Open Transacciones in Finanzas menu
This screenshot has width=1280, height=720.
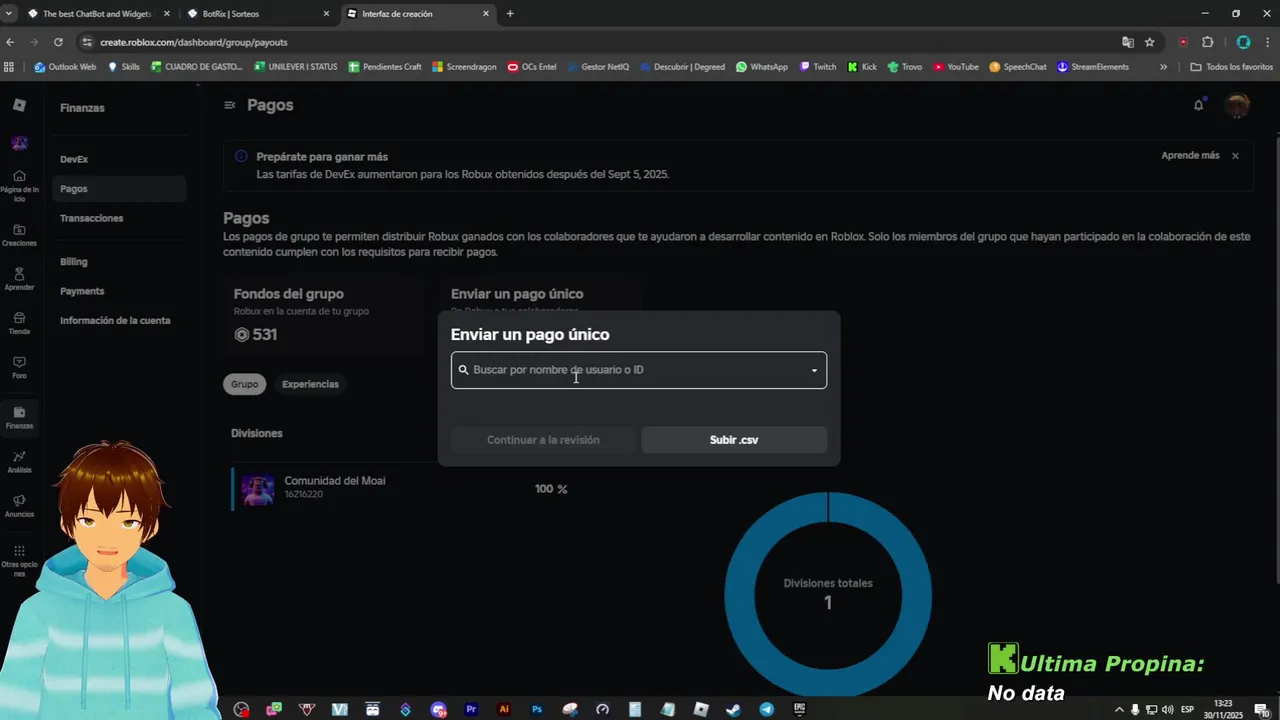point(91,218)
